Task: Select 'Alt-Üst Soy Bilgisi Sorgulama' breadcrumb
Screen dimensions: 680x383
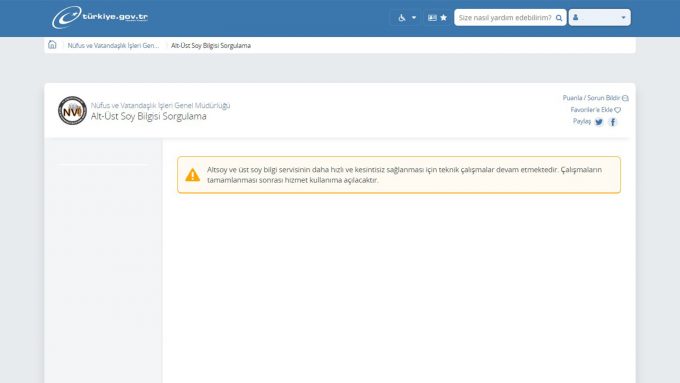Action: coord(211,46)
